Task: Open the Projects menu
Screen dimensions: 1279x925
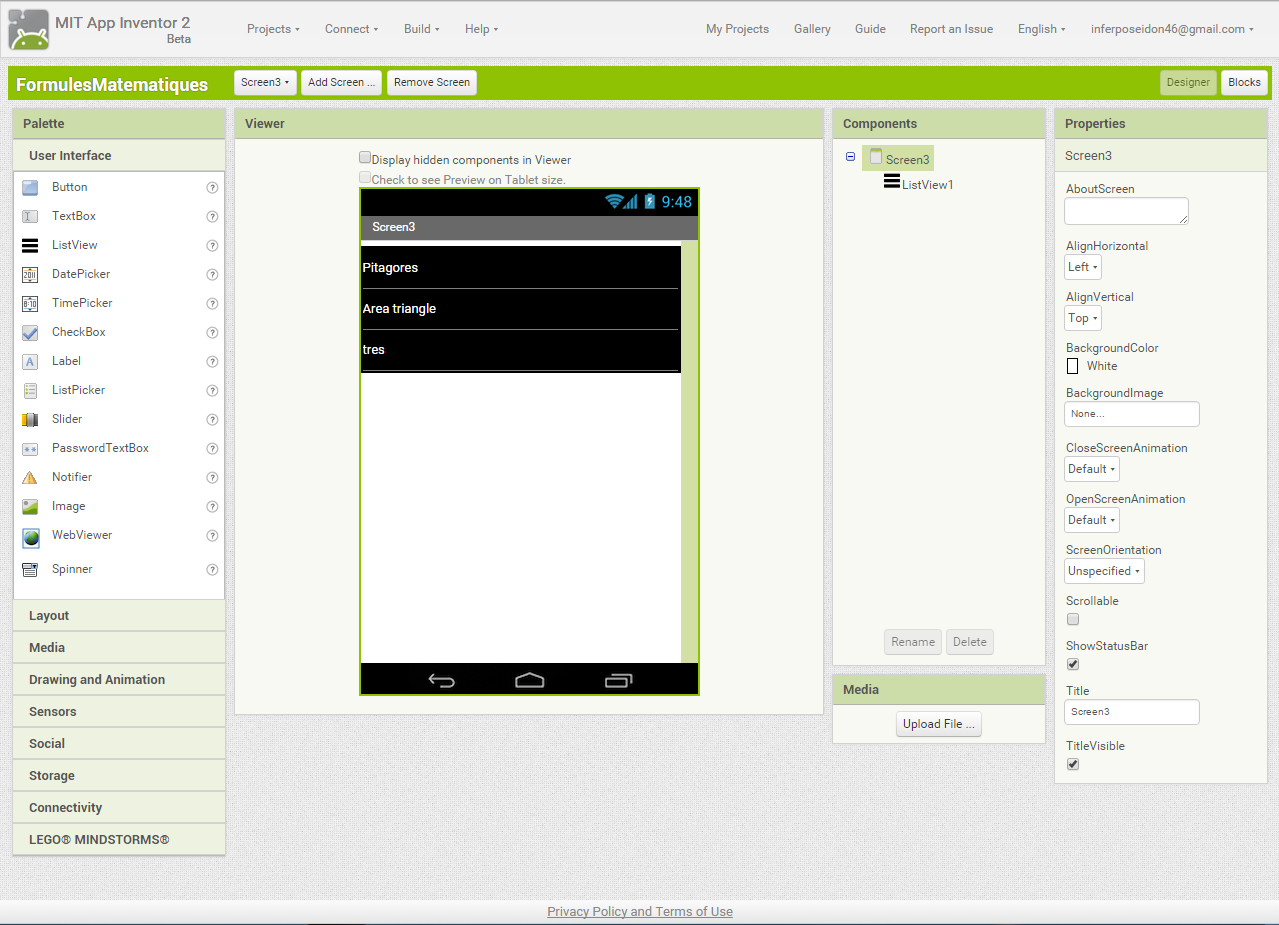Action: click(x=273, y=29)
